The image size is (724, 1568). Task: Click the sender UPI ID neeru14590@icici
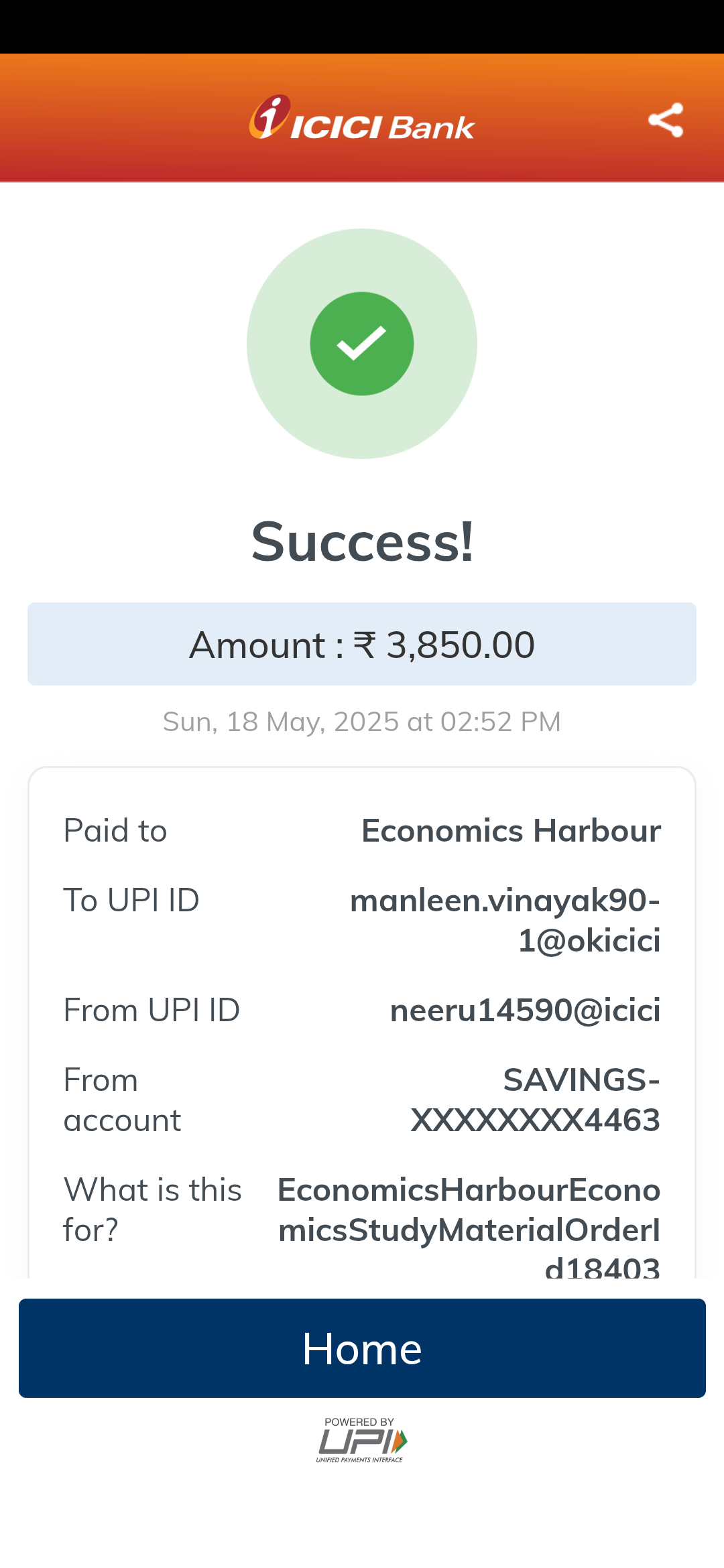pyautogui.click(x=525, y=1010)
